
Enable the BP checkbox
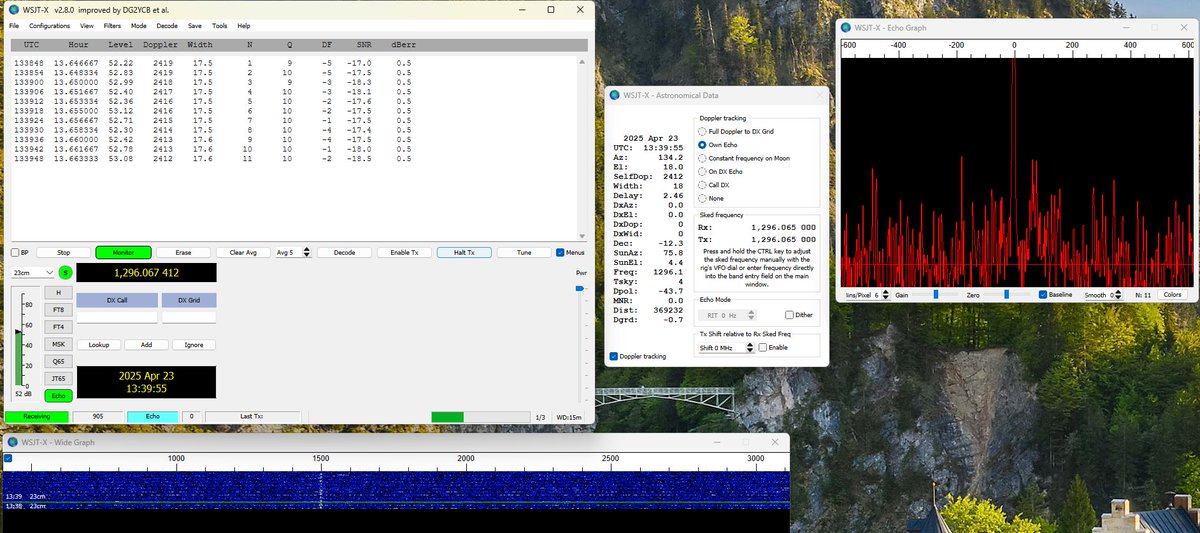(16, 252)
